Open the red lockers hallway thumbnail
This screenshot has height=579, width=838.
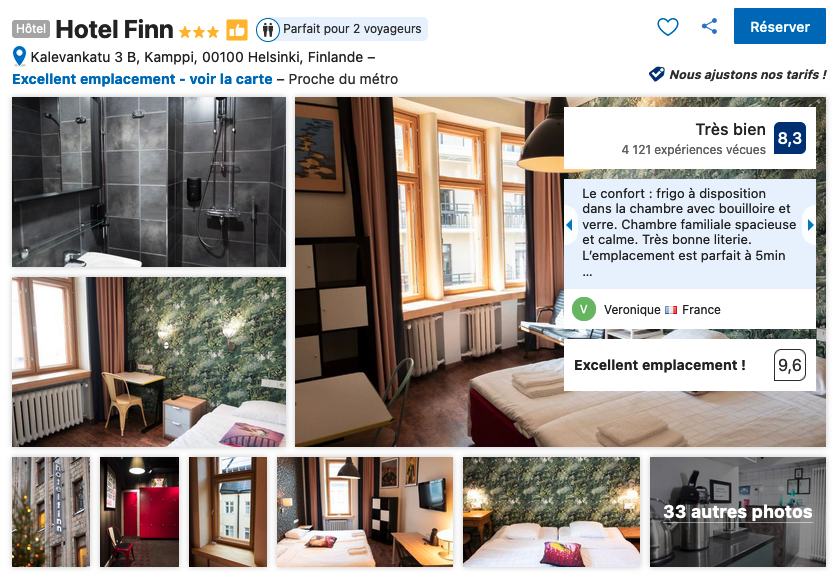pyautogui.click(x=139, y=512)
